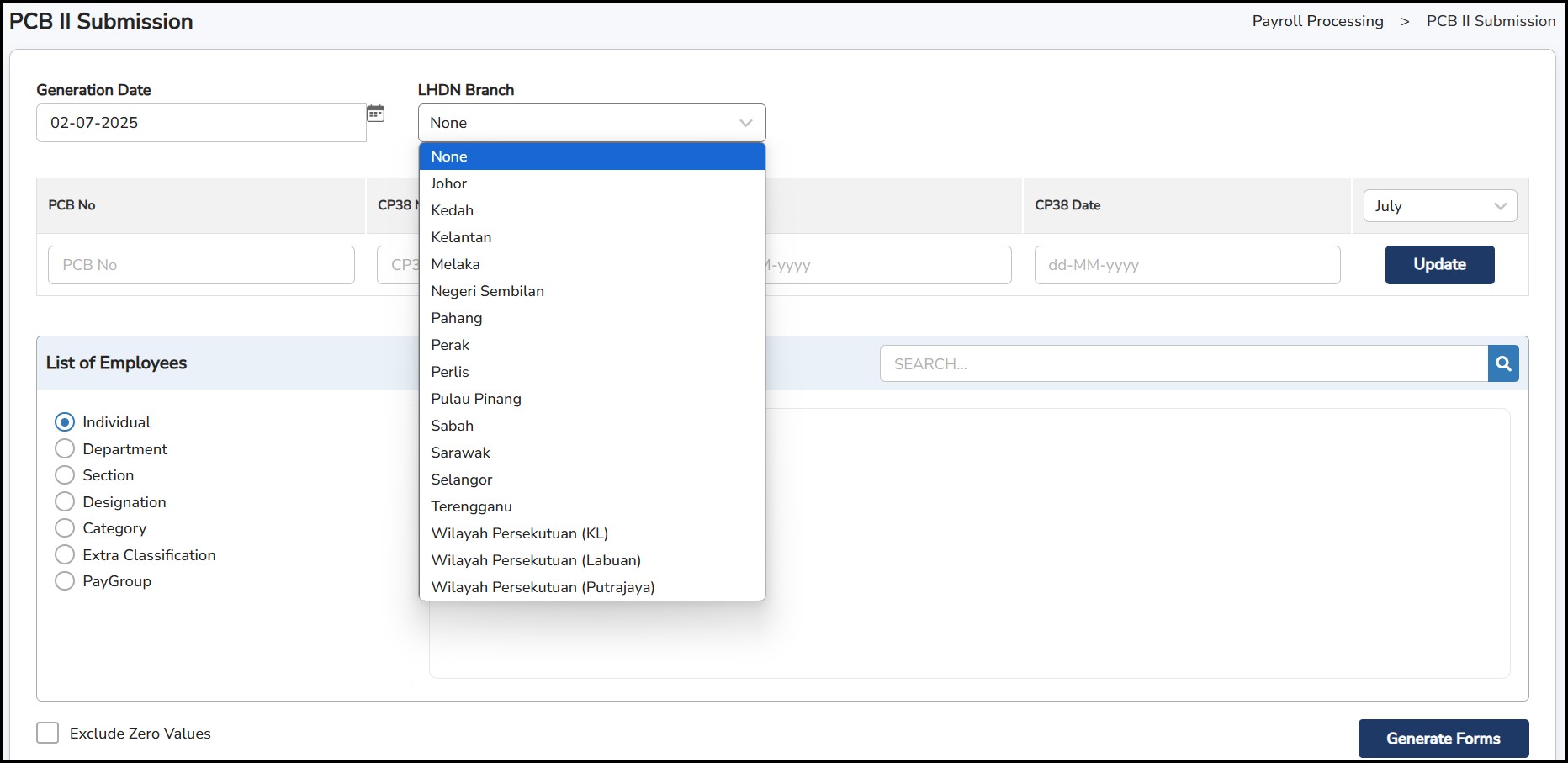
Task: Select Wilayah Persekutuan (Putrajaya) option
Action: [x=543, y=587]
